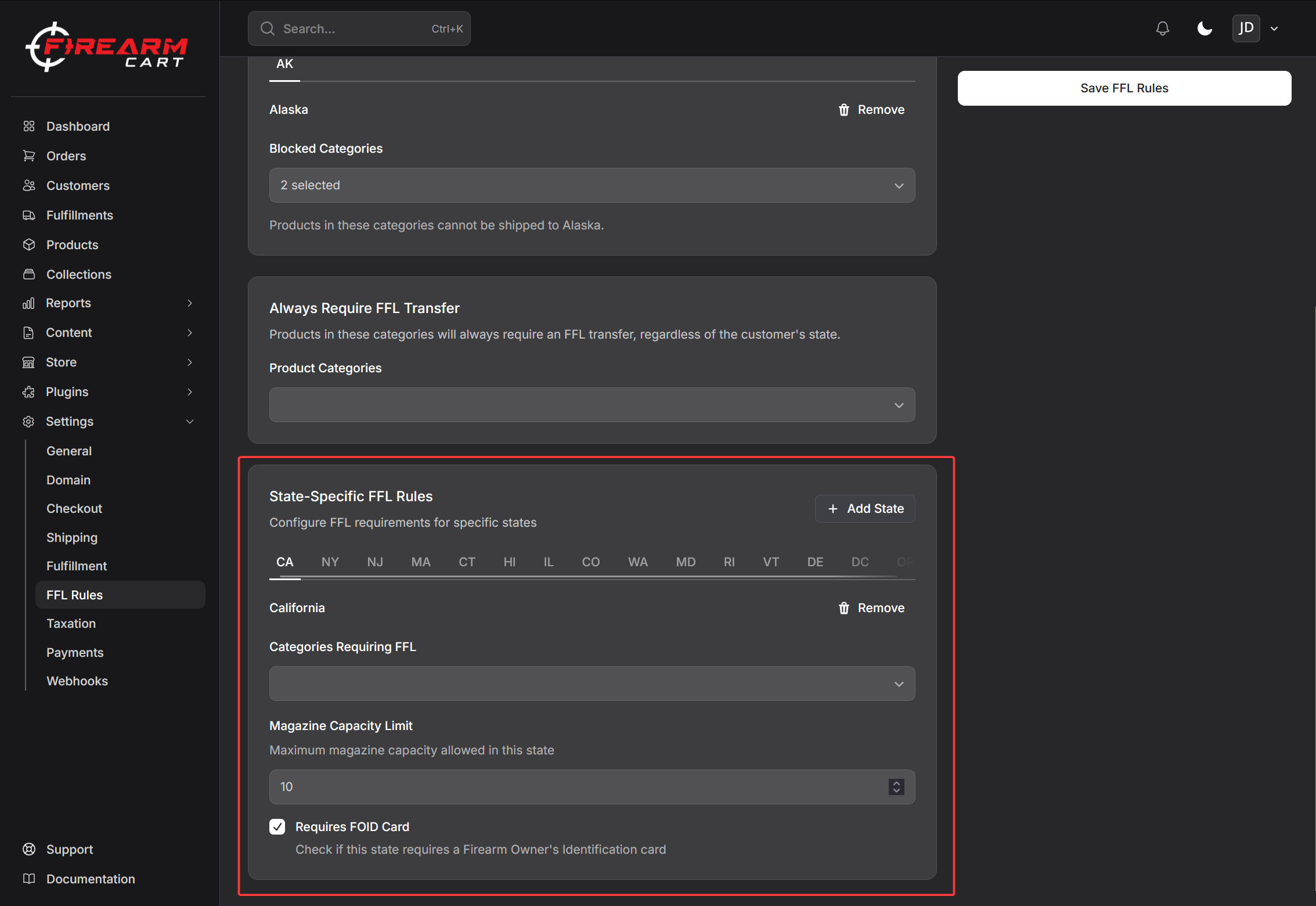Click the Content document icon

tap(28, 333)
